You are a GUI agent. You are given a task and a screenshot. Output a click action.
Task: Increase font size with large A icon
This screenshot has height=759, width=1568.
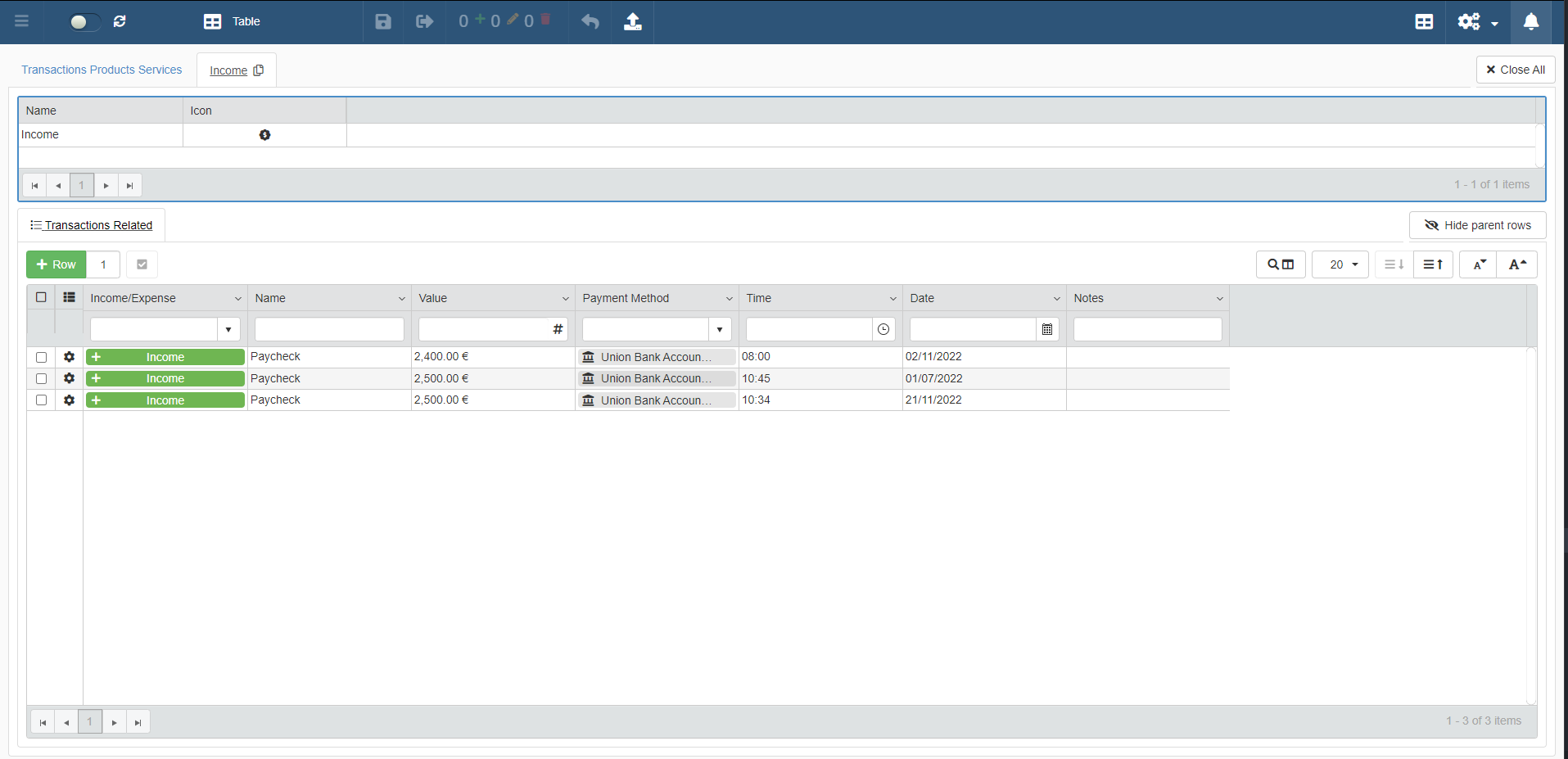coord(1517,264)
